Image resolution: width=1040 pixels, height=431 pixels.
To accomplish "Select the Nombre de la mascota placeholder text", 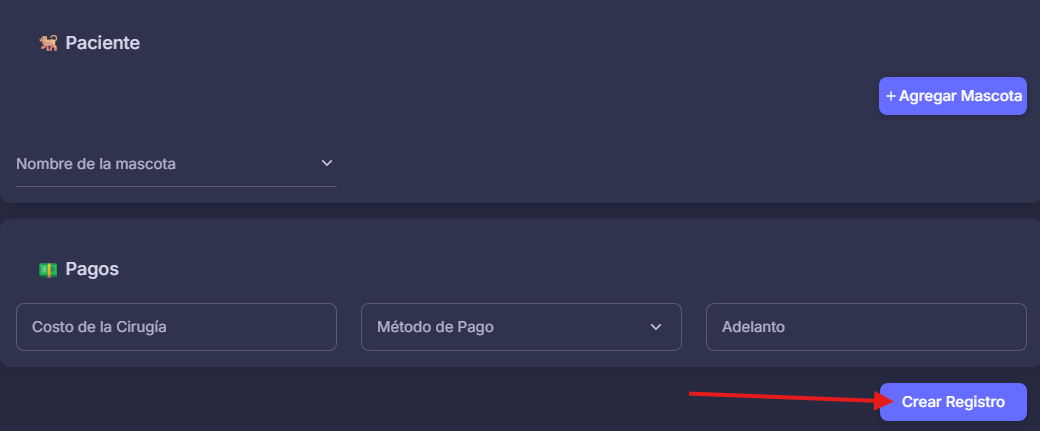I will click(96, 164).
